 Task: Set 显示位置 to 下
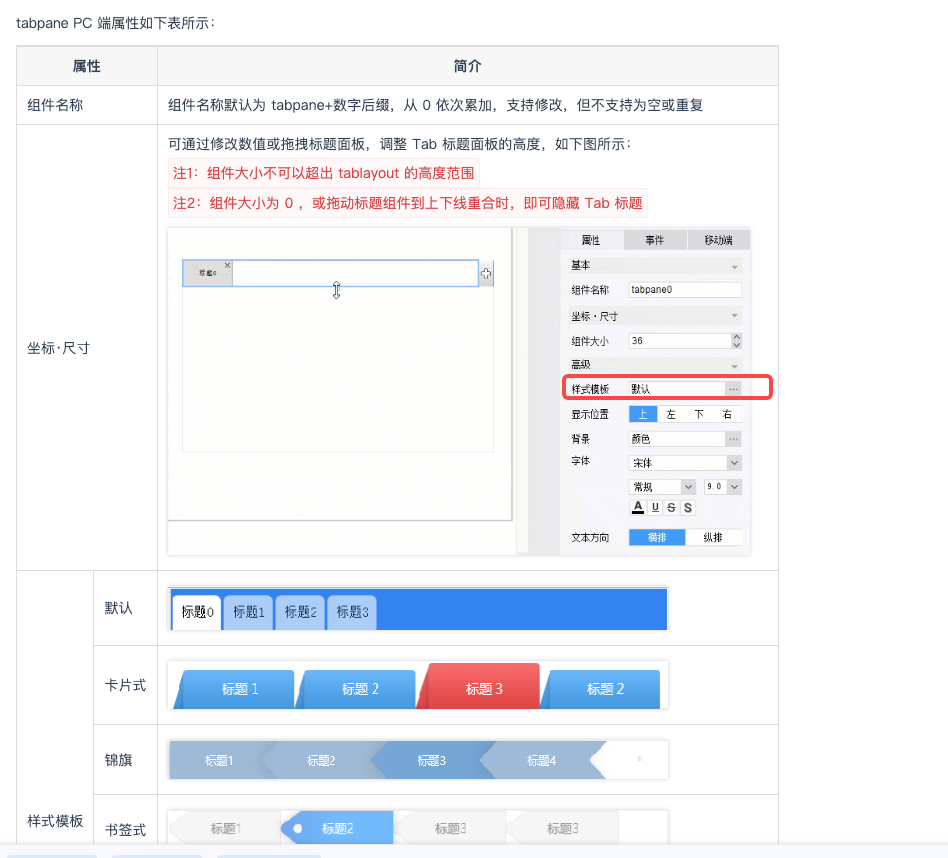coord(699,414)
